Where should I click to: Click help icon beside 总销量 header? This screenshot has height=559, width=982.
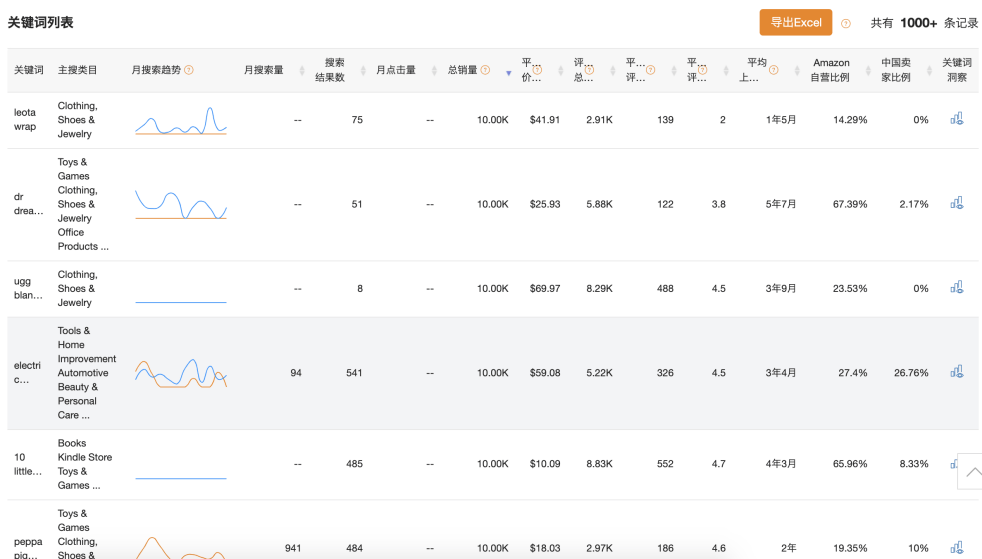pyautogui.click(x=485, y=70)
